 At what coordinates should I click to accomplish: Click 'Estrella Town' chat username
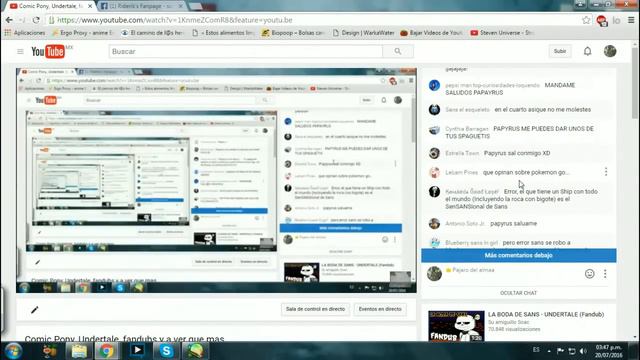click(462, 153)
